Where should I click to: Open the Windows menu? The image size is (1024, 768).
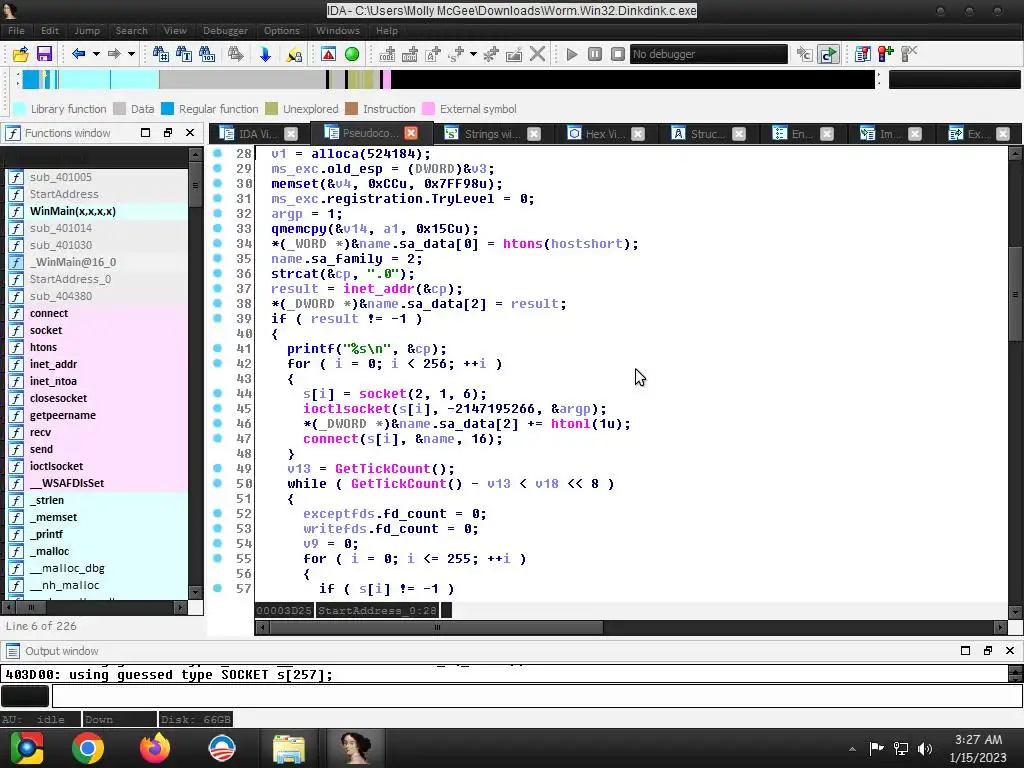click(x=338, y=31)
